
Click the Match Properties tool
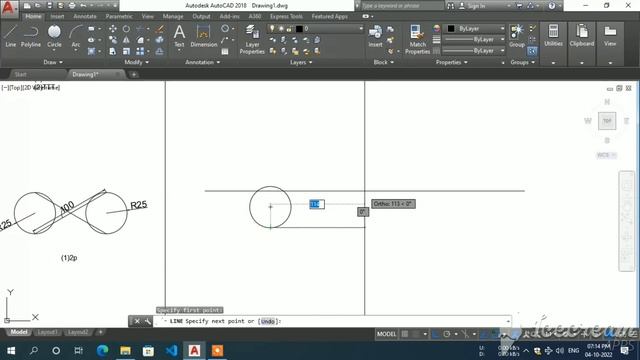click(417, 40)
